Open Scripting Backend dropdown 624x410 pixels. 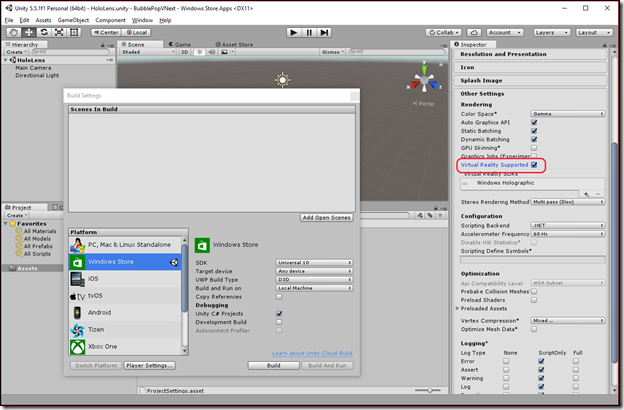pyautogui.click(x=567, y=225)
